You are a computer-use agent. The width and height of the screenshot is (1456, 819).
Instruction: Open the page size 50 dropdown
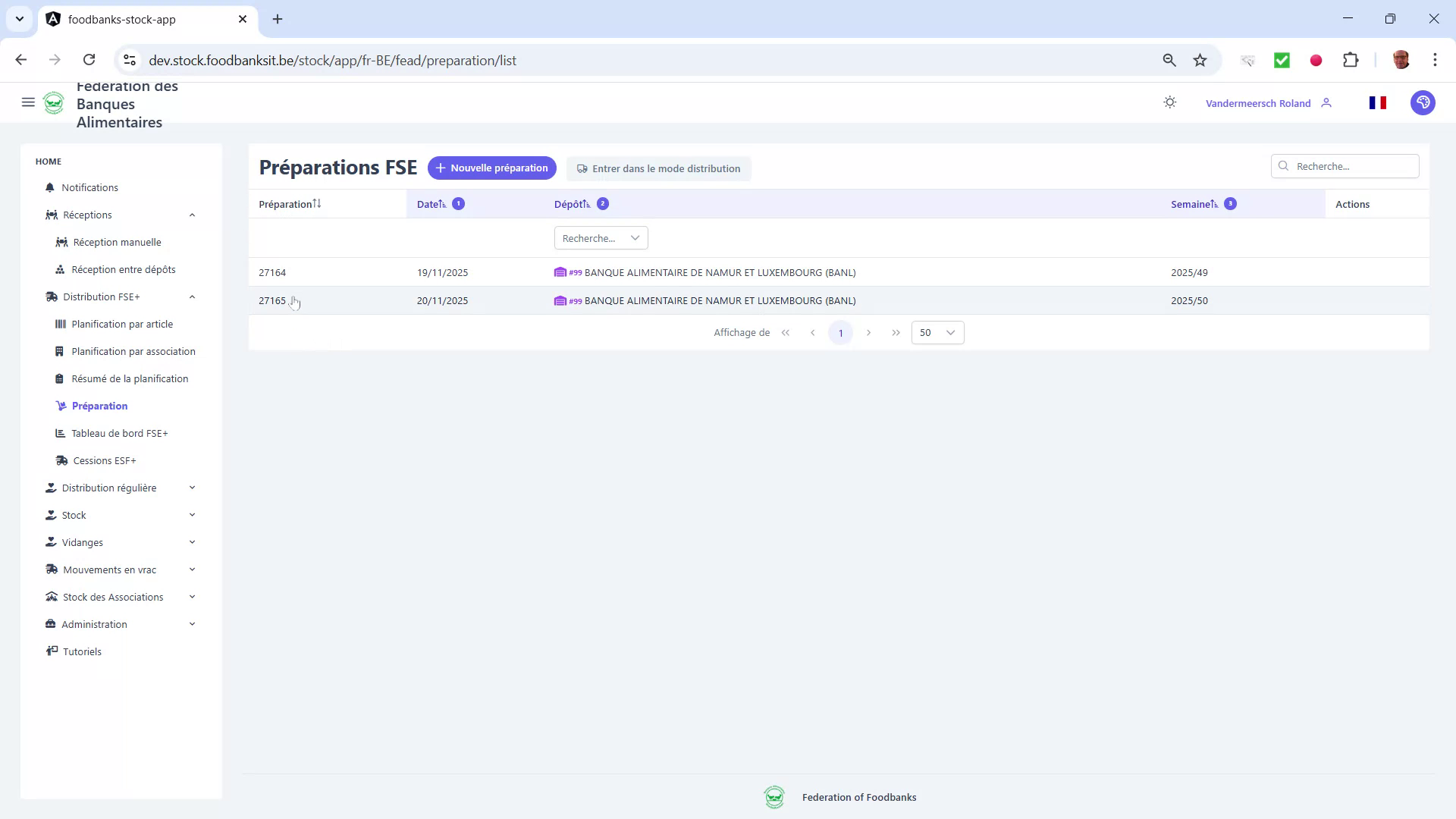pyautogui.click(x=937, y=332)
